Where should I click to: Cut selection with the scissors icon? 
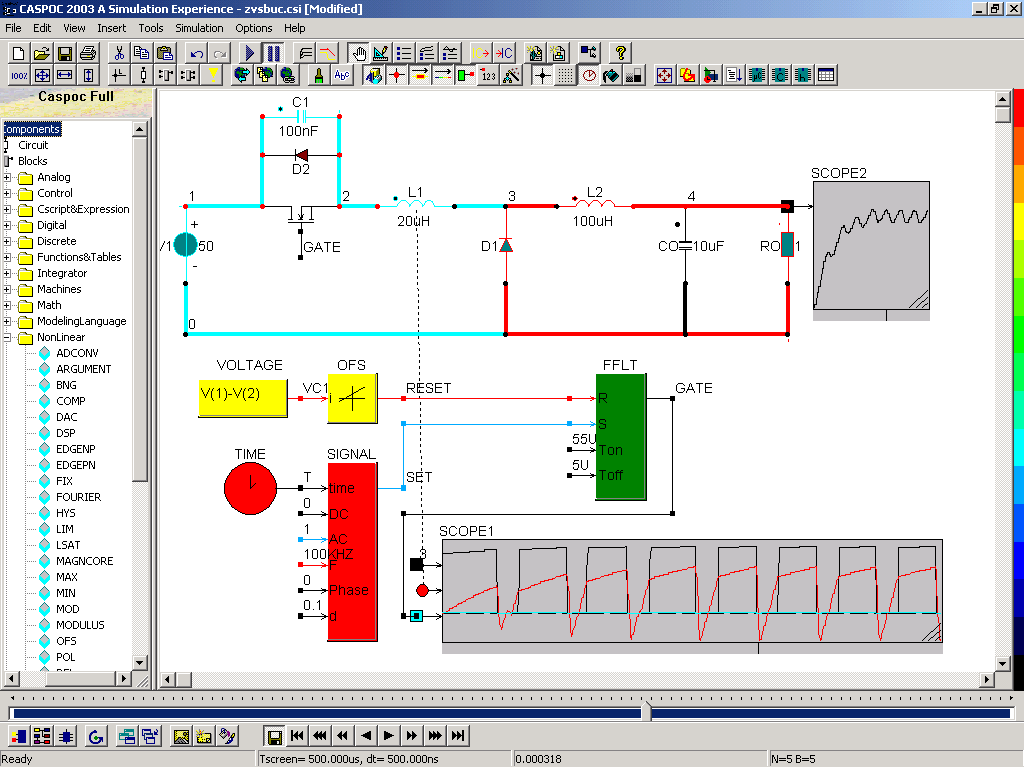point(119,53)
